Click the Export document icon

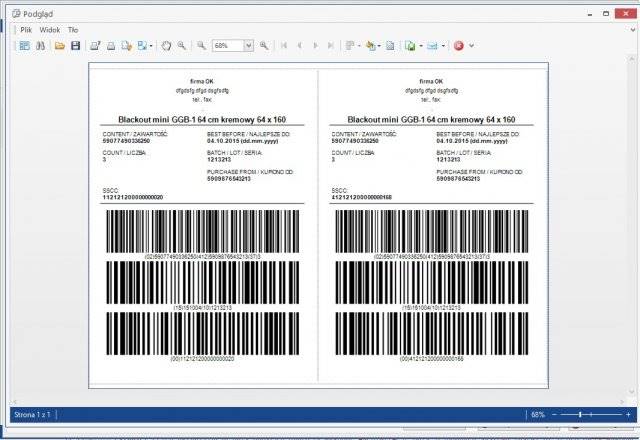coord(410,46)
